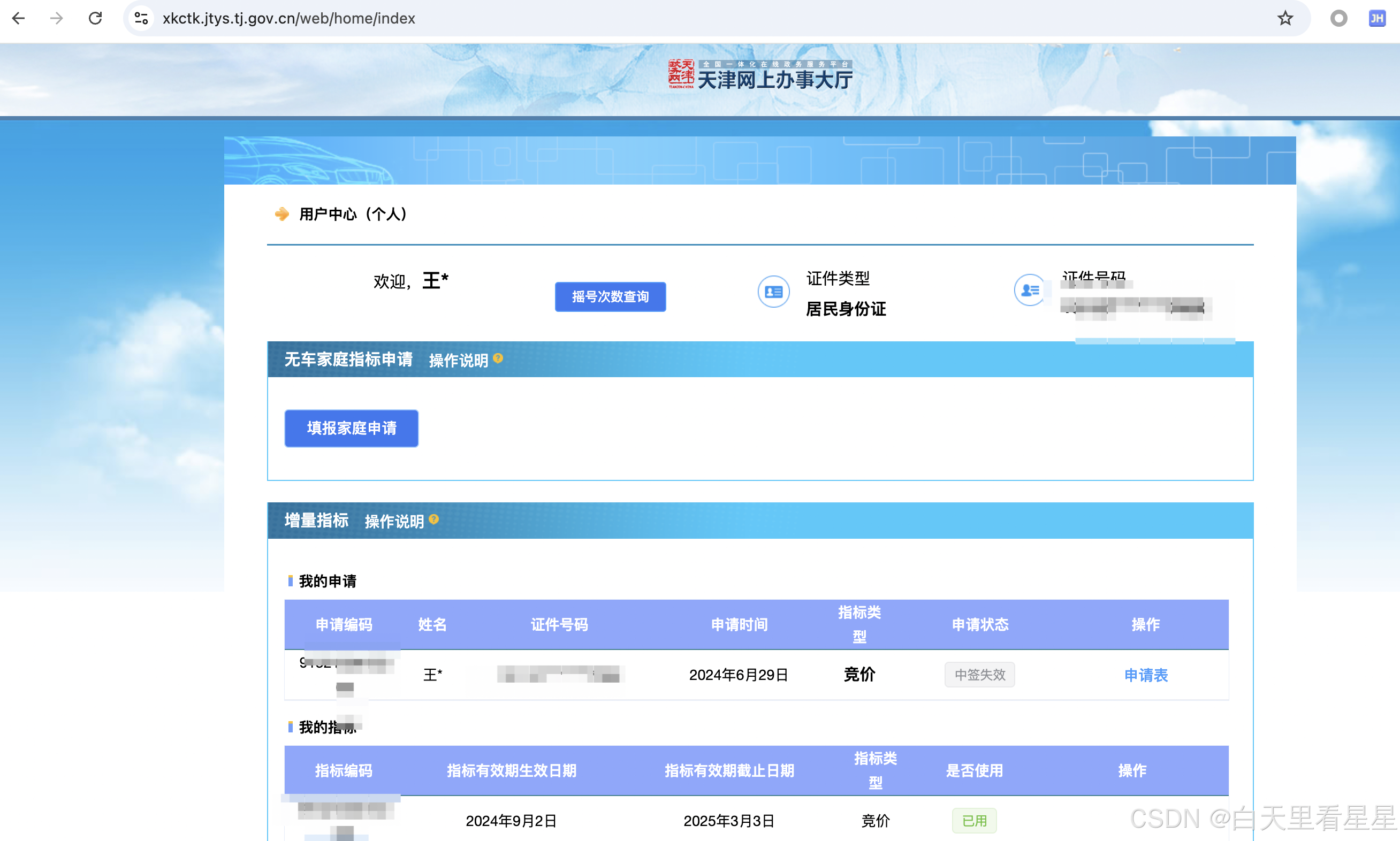The image size is (1400, 841).
Task: Click the browser back arrow
Action: (19, 18)
